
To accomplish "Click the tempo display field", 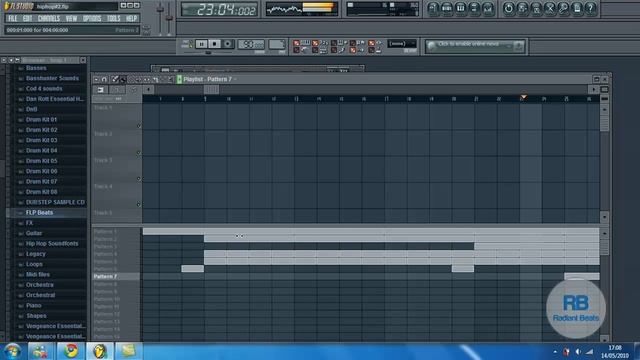I will click(x=251, y=44).
